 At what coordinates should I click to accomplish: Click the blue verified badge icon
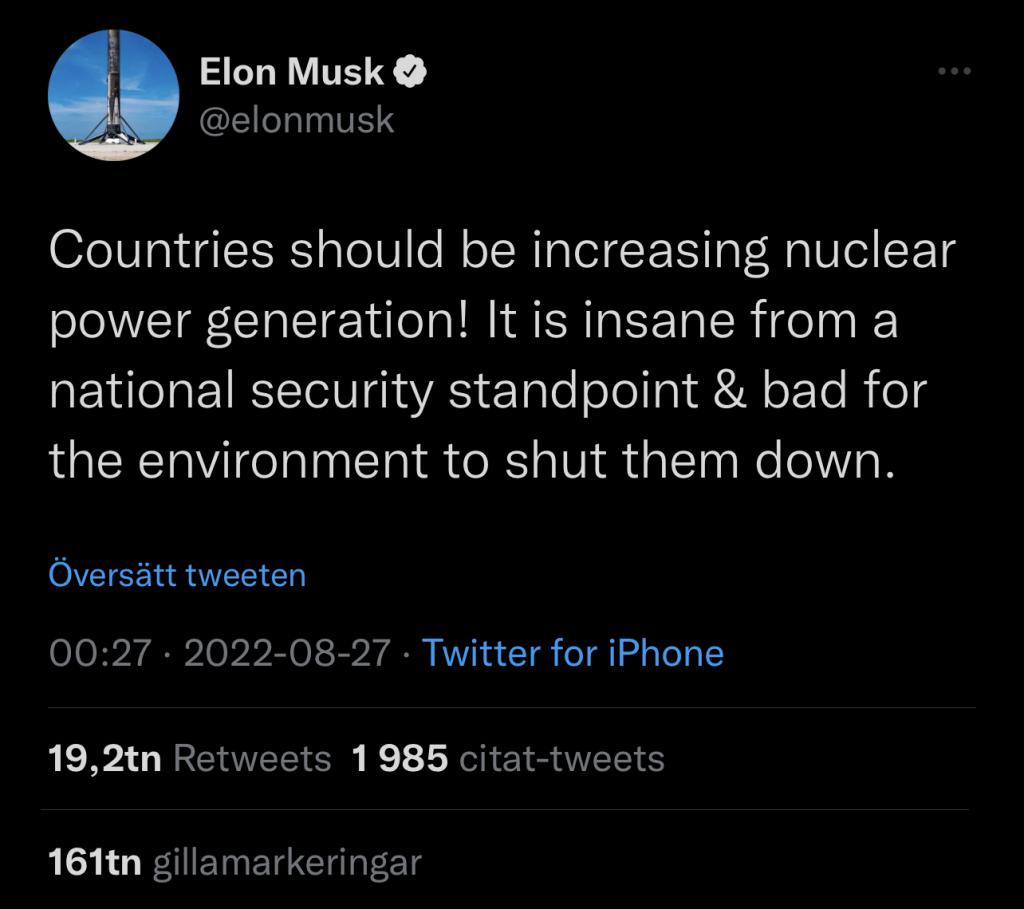coord(409,71)
